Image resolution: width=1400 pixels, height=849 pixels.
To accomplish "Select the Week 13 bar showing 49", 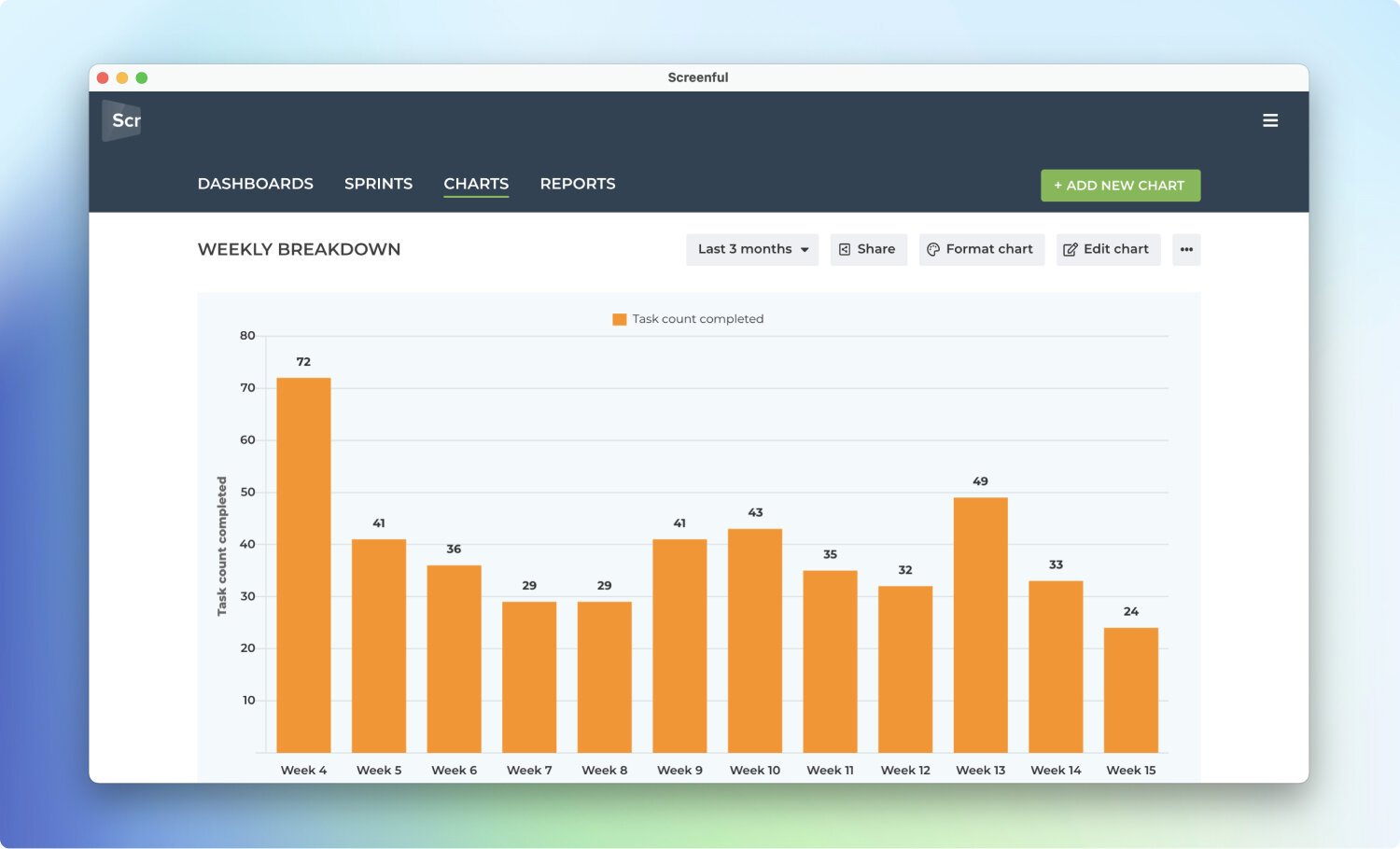I will tap(980, 625).
